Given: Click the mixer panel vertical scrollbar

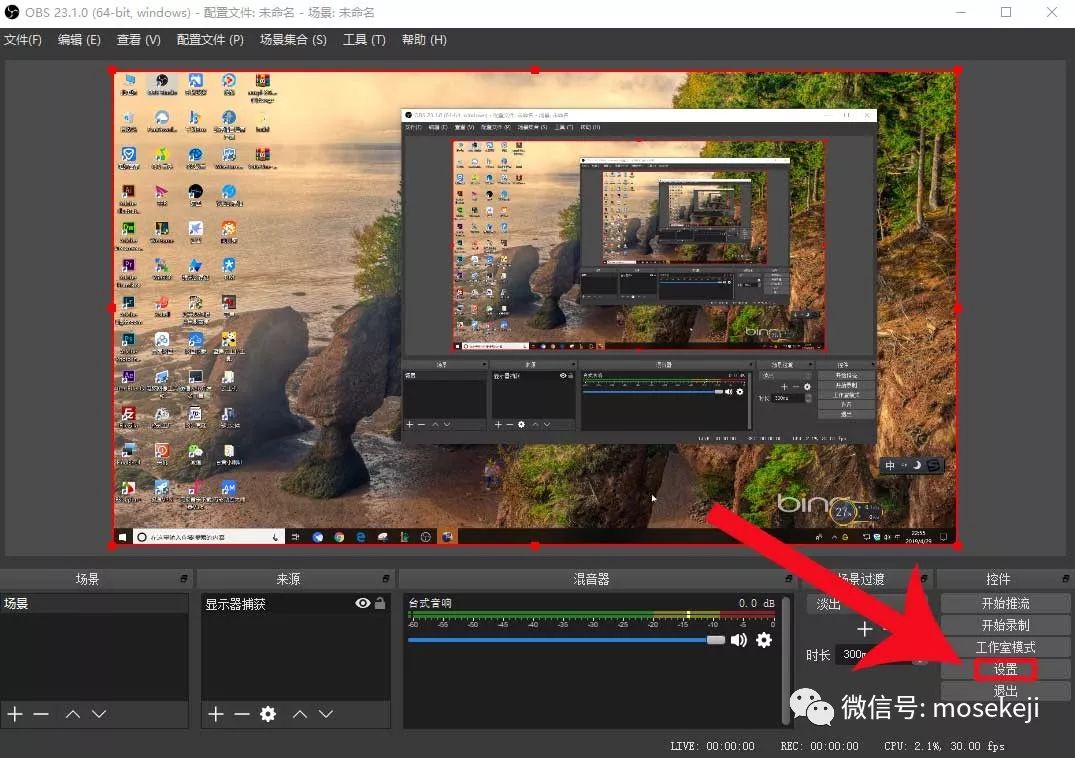Looking at the screenshot, I should click(786, 660).
